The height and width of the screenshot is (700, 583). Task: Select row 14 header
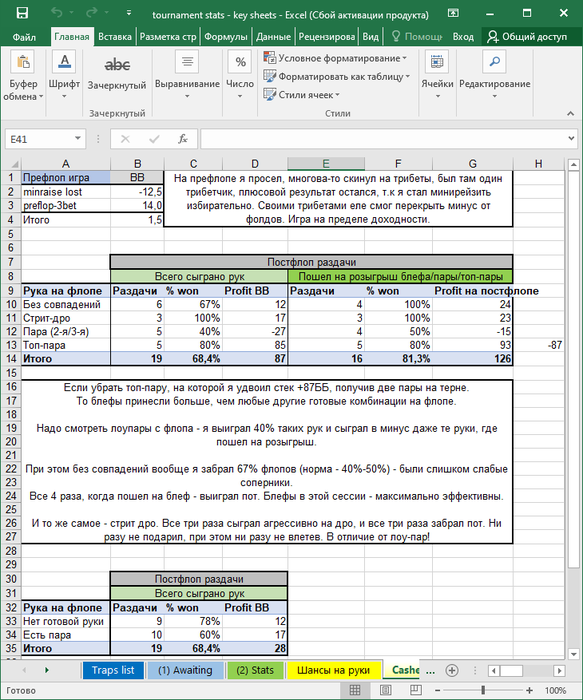click(x=11, y=358)
